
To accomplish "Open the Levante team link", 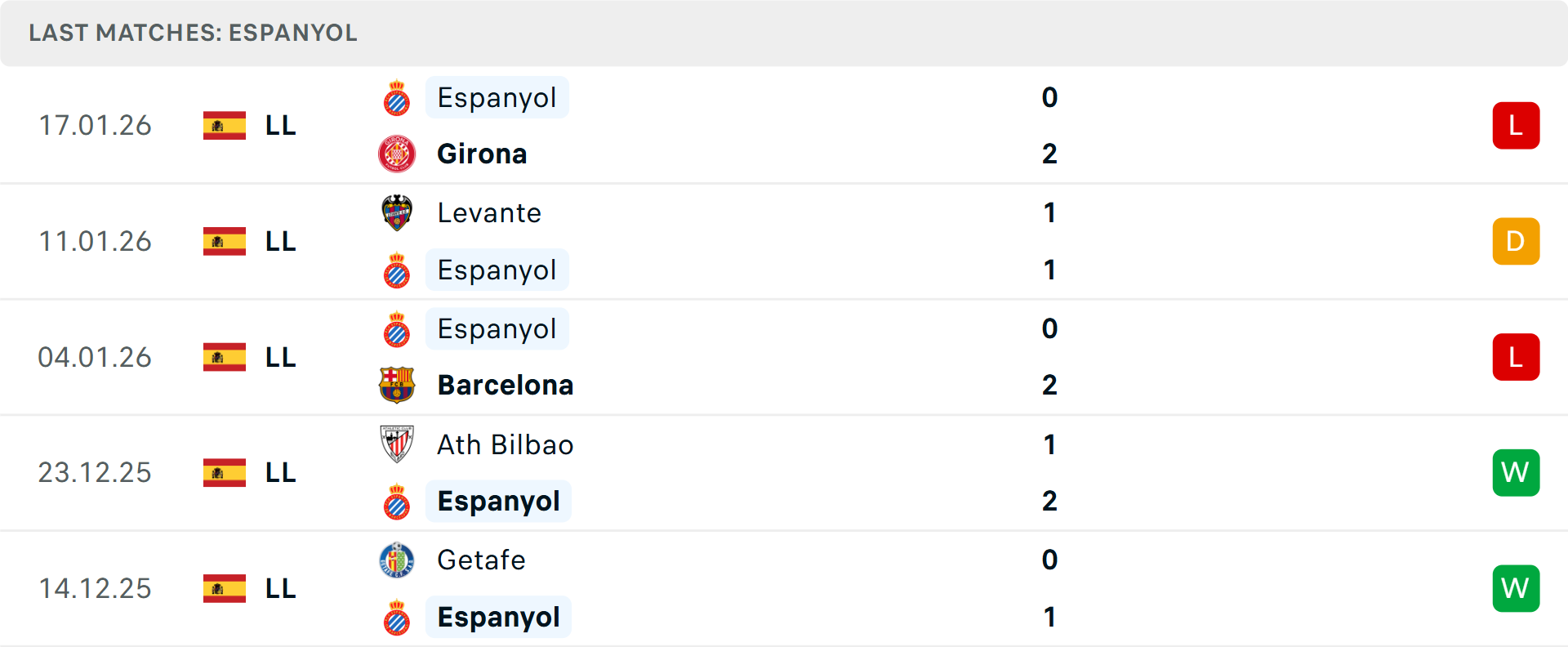I will coord(489,212).
